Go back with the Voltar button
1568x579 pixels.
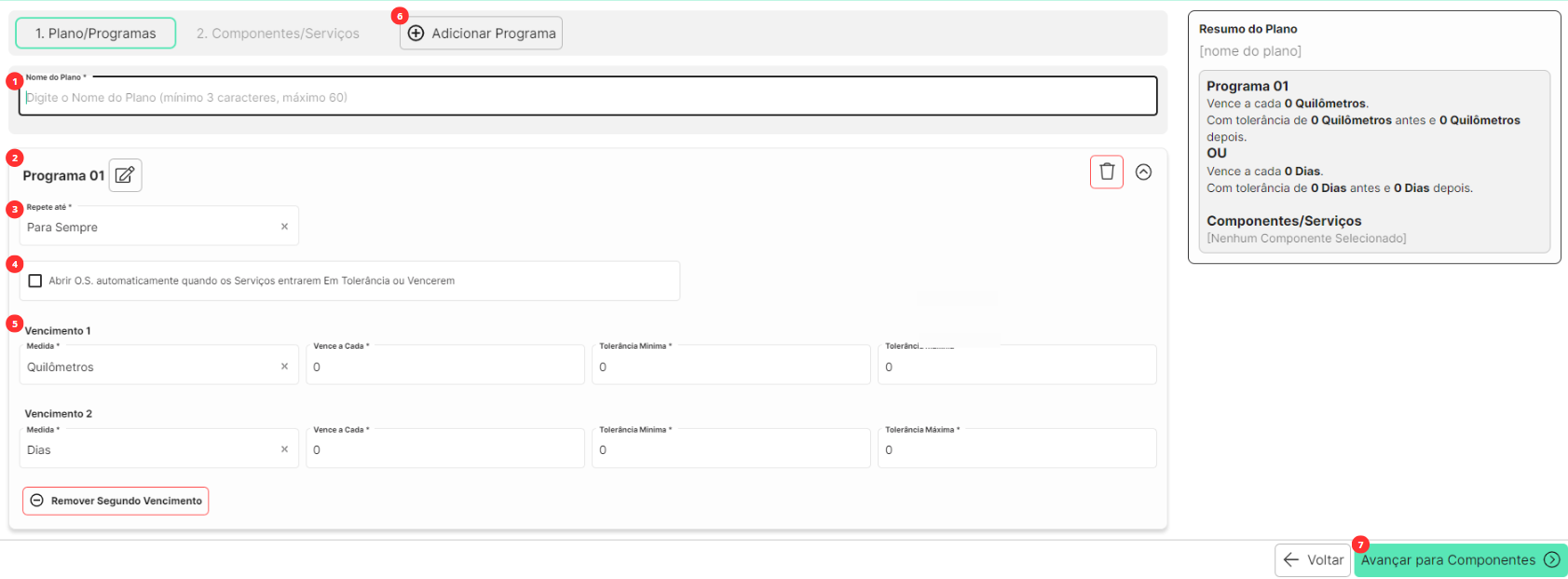point(1313,560)
